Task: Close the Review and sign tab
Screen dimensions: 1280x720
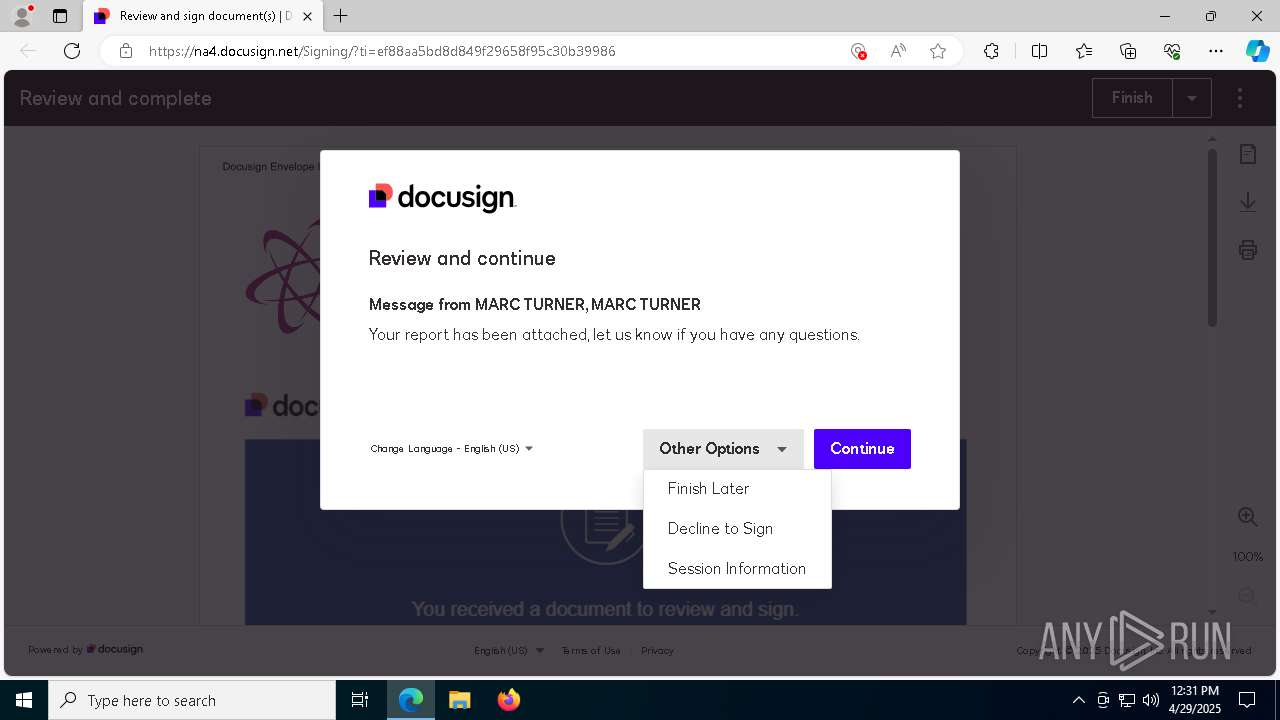Action: 307,16
